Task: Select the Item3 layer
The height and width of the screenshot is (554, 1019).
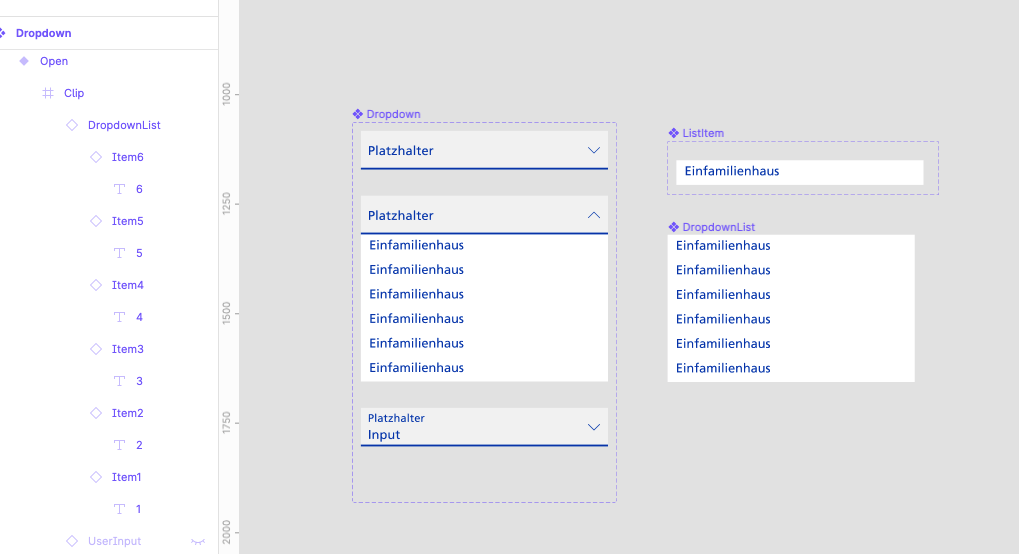Action: pos(127,349)
